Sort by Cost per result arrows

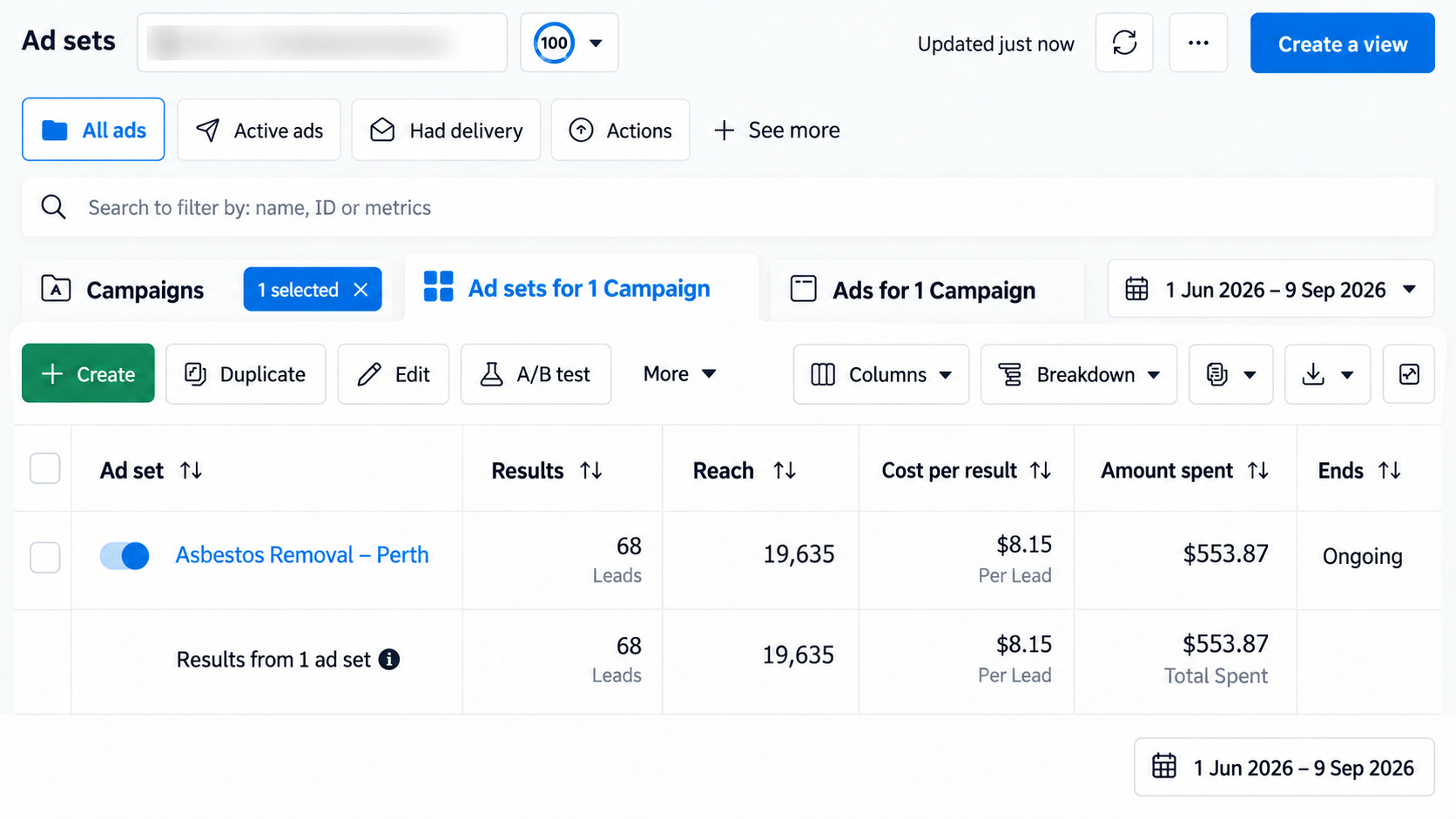(x=1041, y=471)
